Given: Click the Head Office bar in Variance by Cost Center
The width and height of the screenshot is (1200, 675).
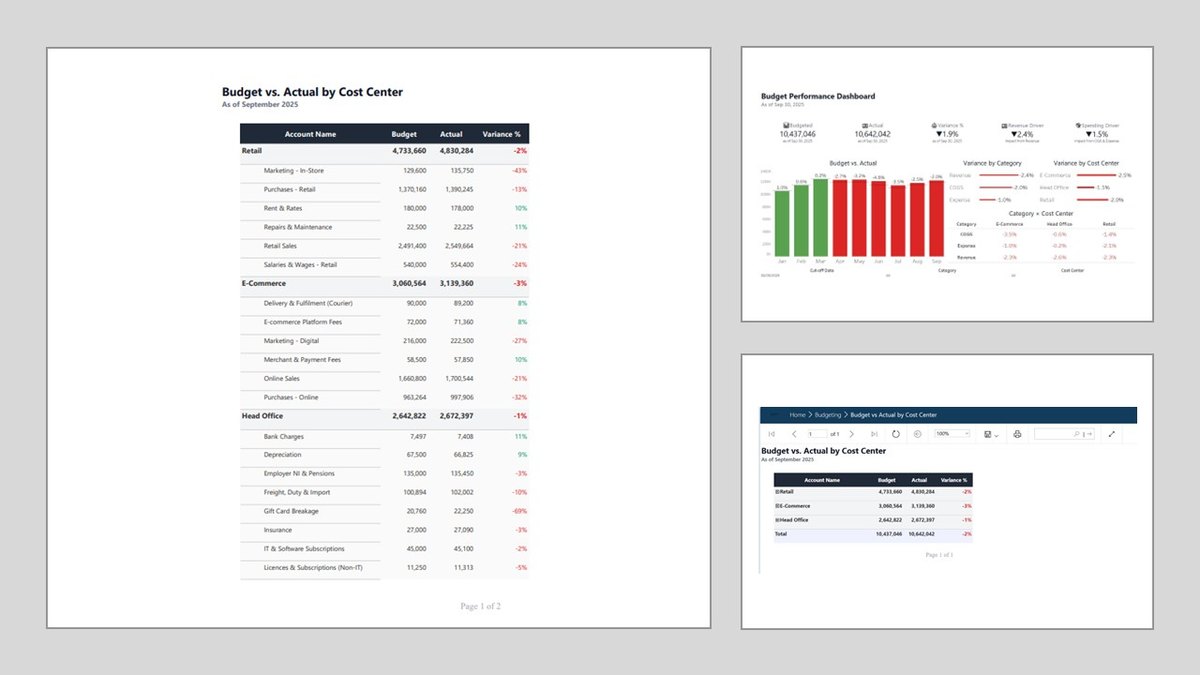Looking at the screenshot, I should [1085, 187].
